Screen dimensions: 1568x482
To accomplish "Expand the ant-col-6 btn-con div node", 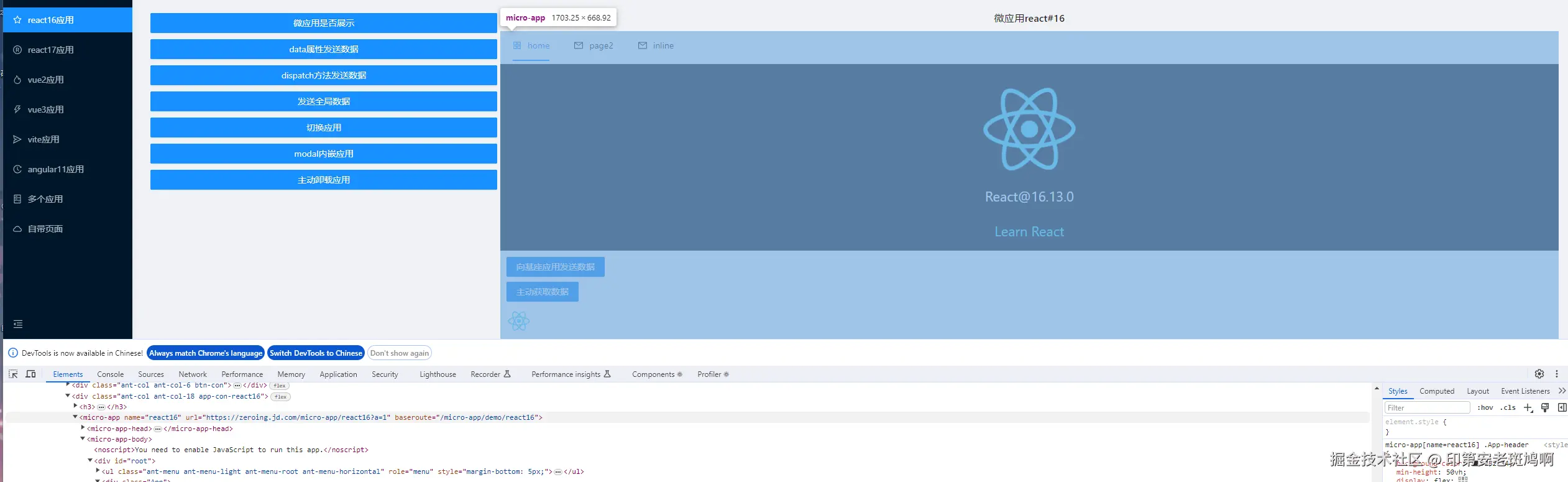I will point(68,385).
